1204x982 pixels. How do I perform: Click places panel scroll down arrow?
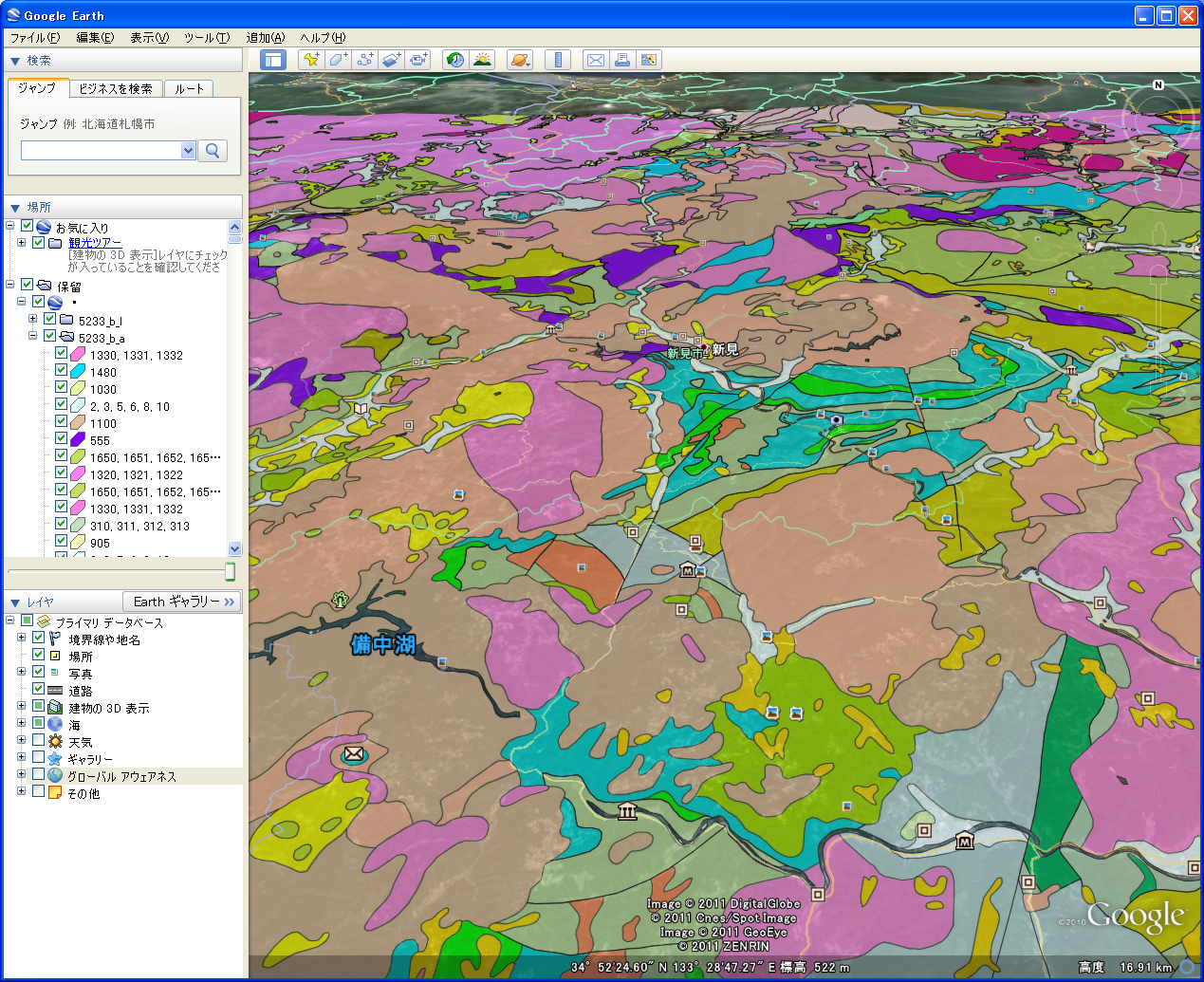(235, 548)
